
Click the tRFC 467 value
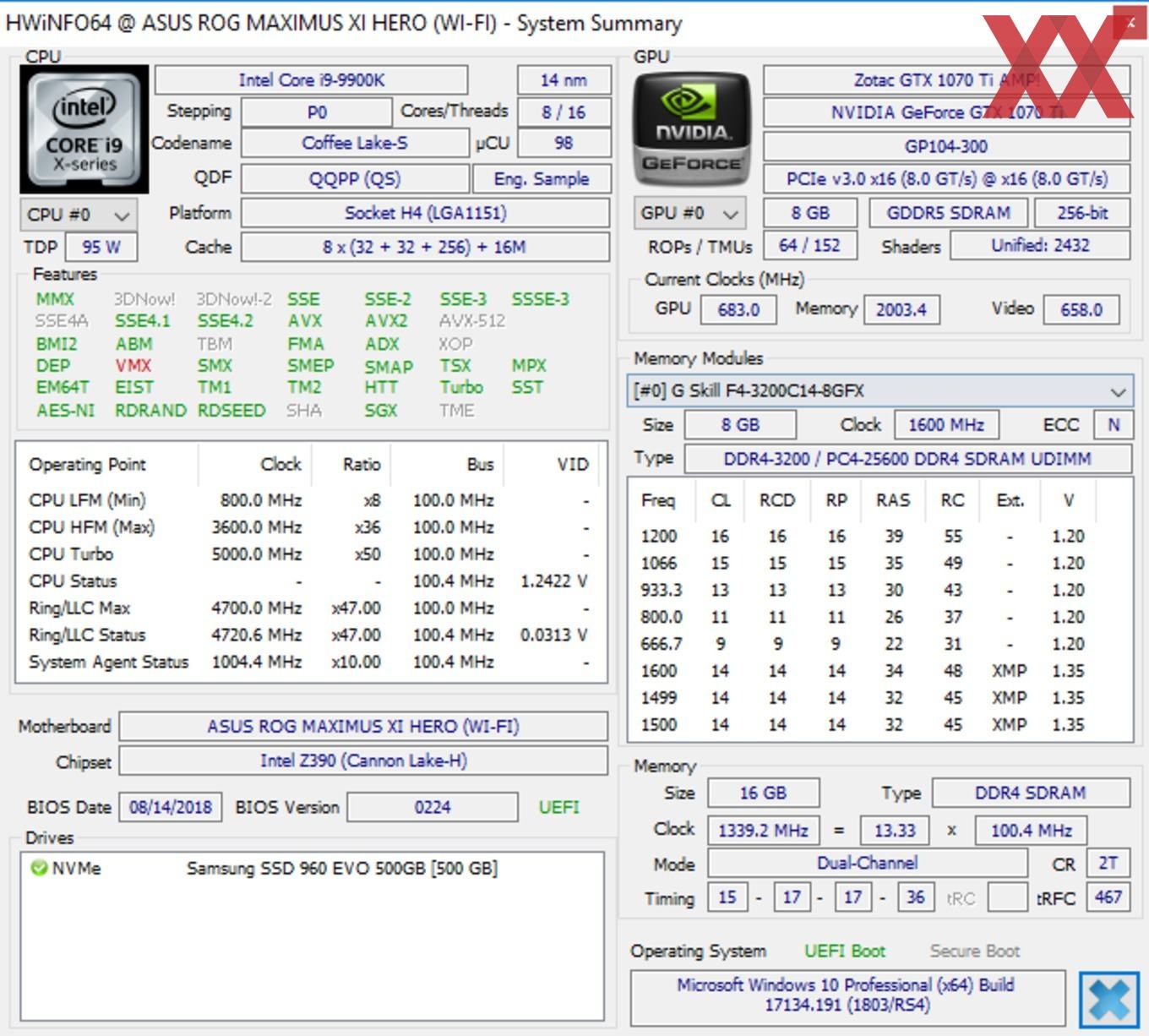[x=1108, y=897]
